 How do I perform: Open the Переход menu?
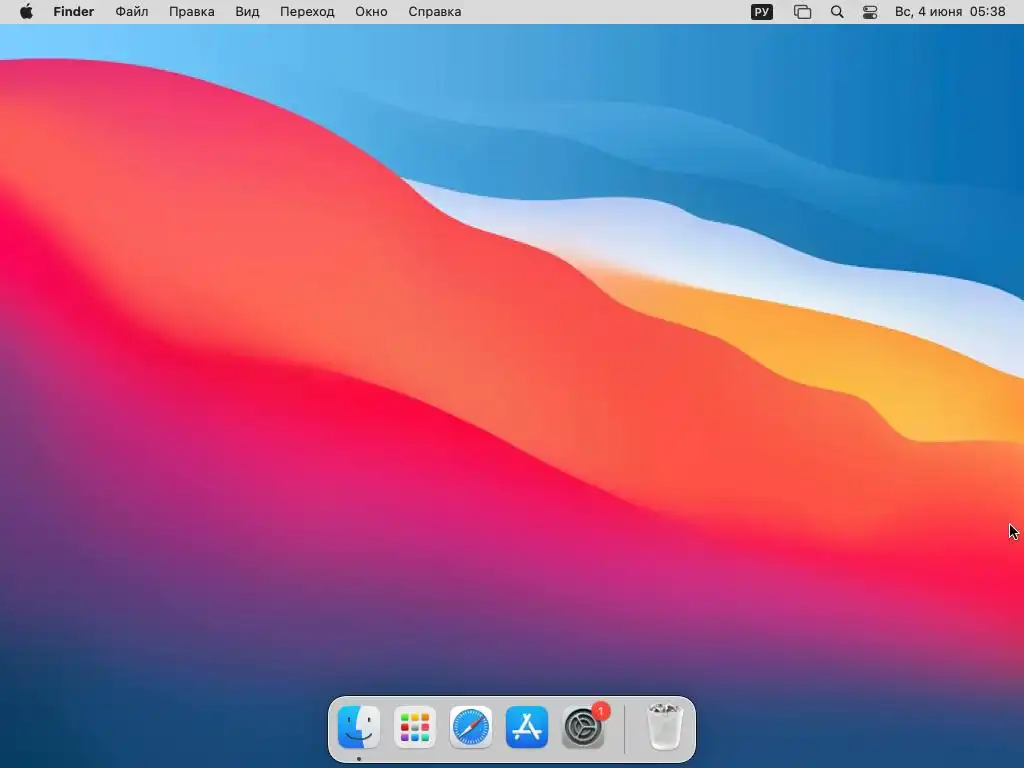point(307,12)
